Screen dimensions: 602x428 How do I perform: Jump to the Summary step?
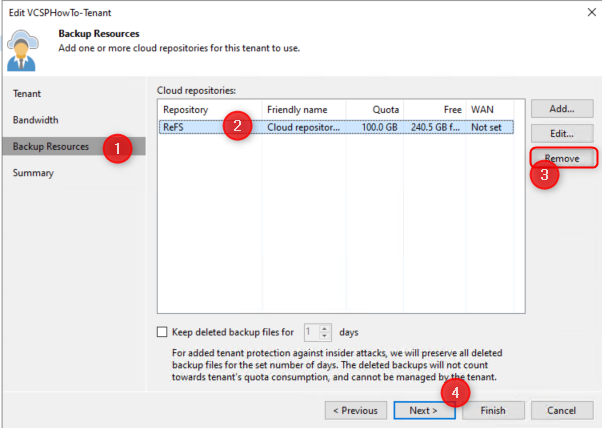[33, 173]
